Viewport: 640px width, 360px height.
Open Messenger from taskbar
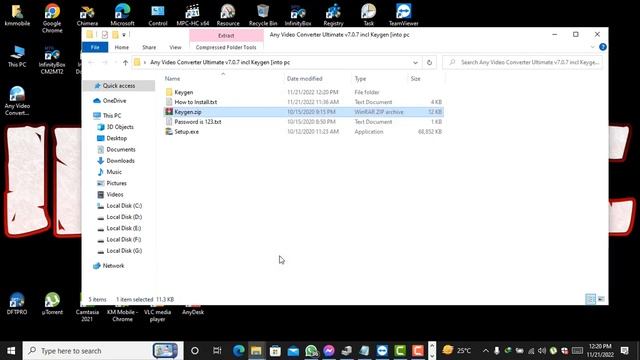pyautogui.click(x=329, y=351)
